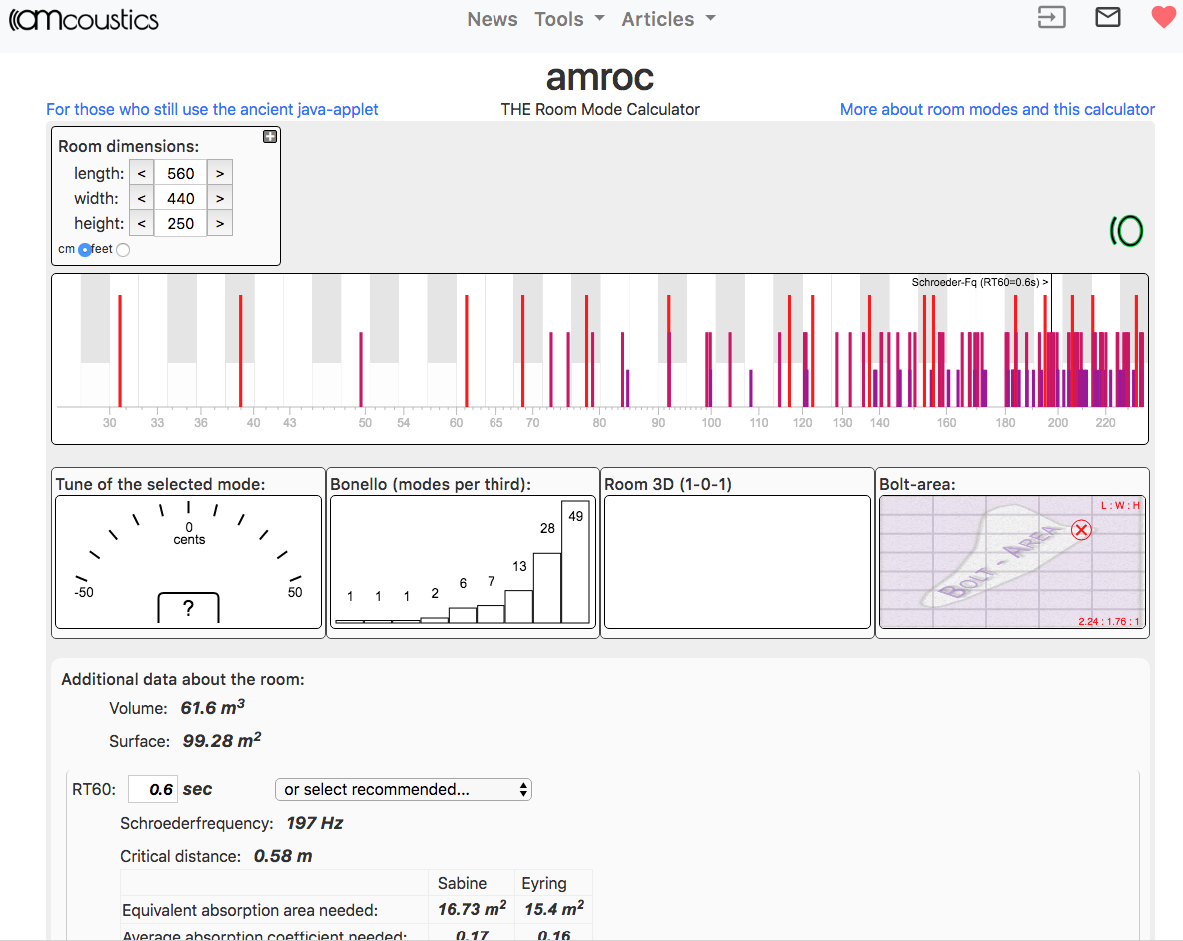
Task: Click the RT60 input field showing 0.6
Action: coord(153,789)
